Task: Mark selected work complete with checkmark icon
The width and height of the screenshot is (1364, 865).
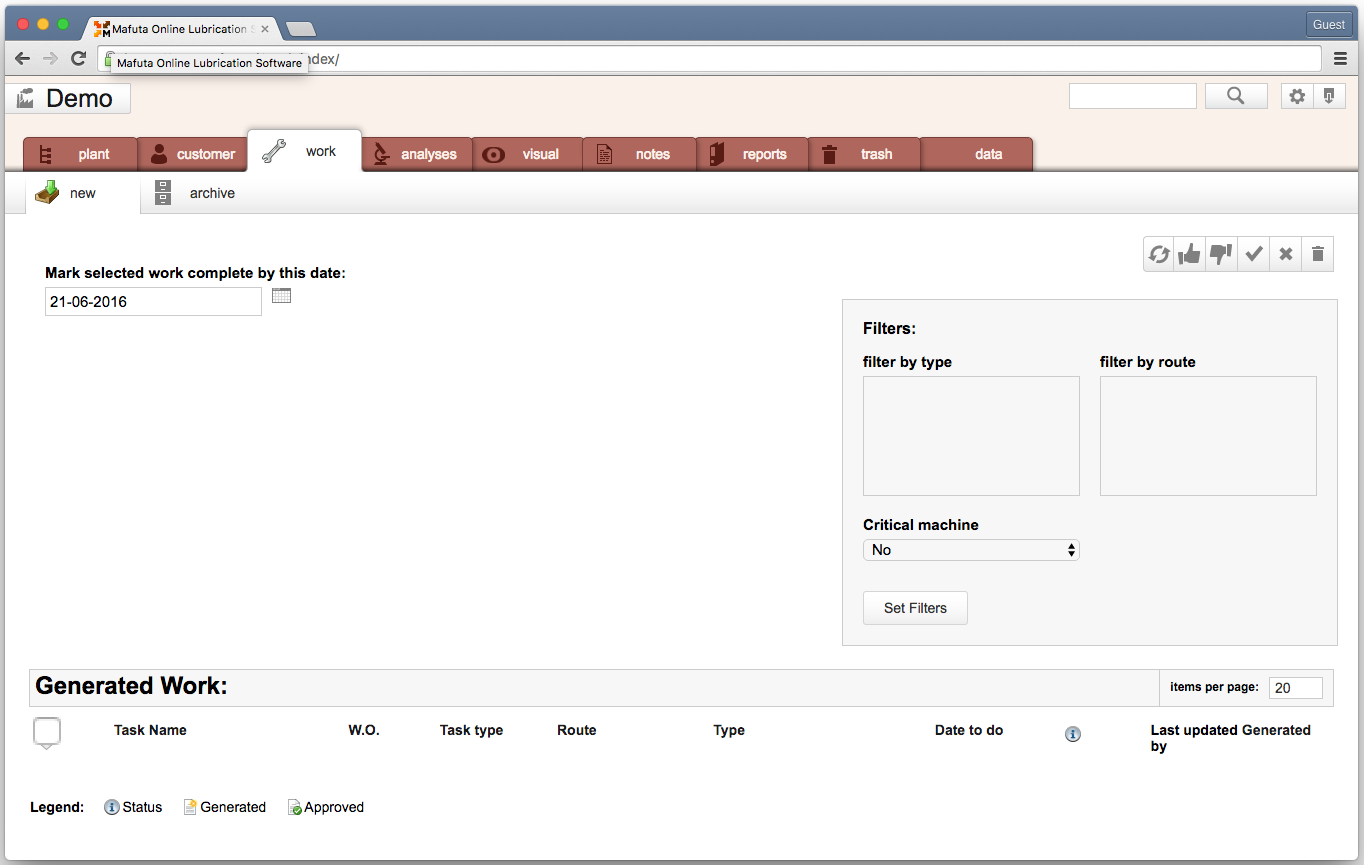Action: coord(1253,254)
